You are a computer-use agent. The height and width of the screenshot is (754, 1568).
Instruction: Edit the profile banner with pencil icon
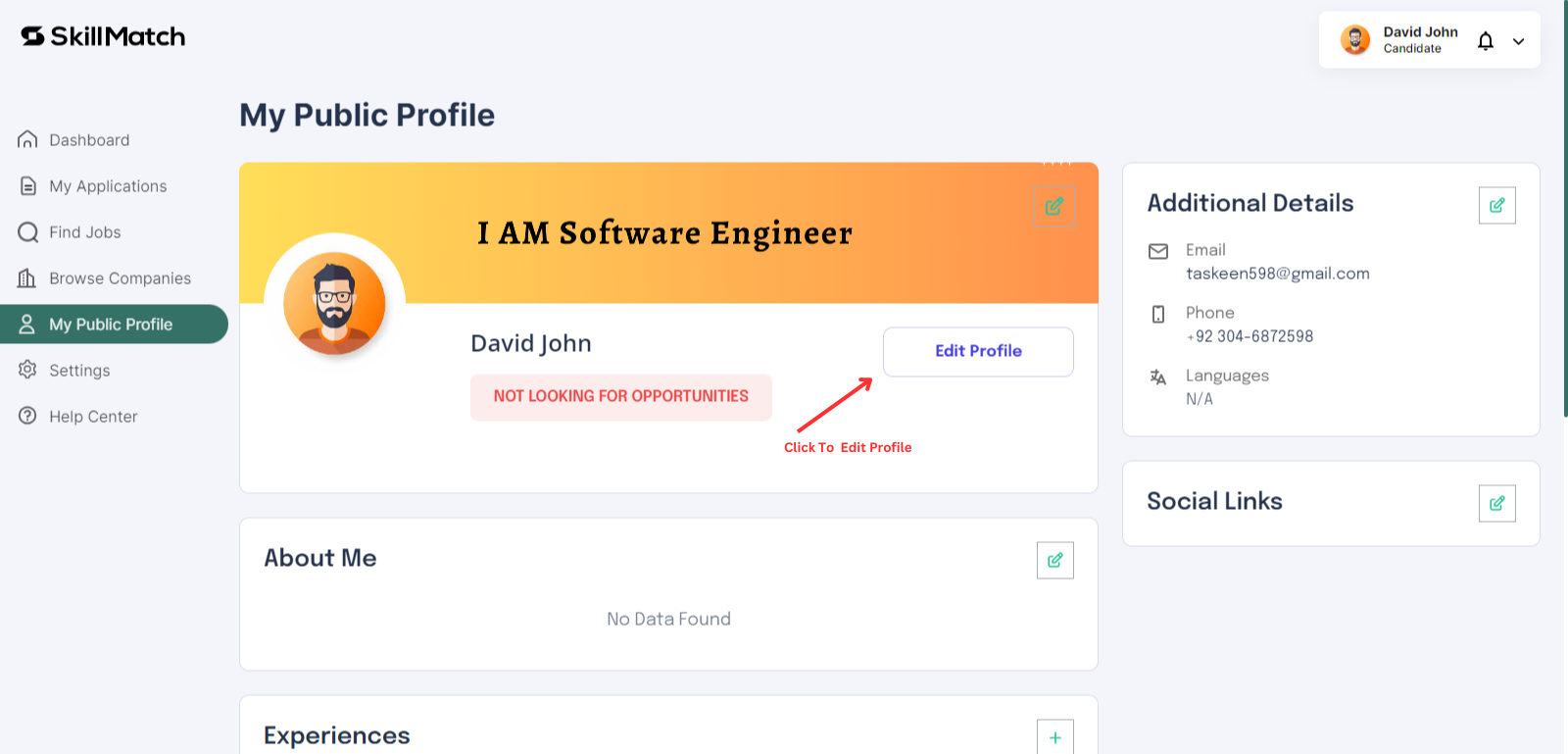pyautogui.click(x=1054, y=206)
